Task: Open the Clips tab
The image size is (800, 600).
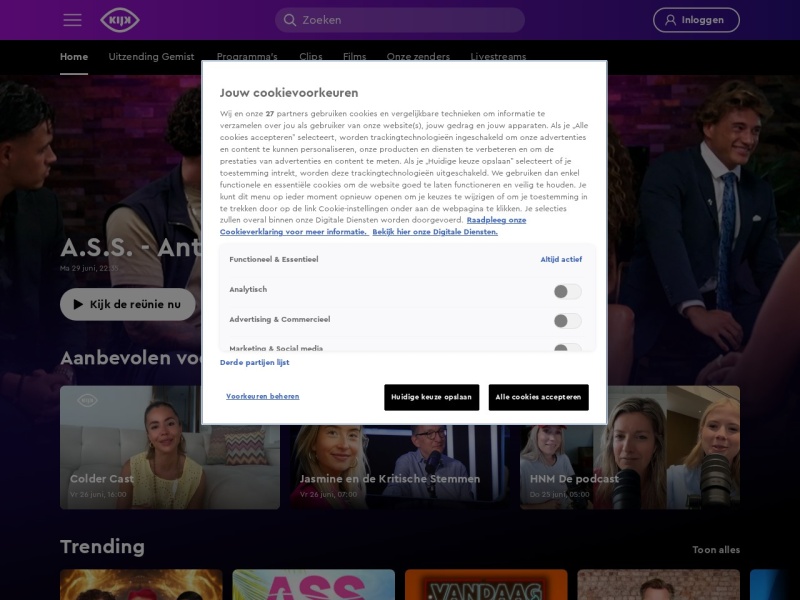Action: tap(311, 56)
